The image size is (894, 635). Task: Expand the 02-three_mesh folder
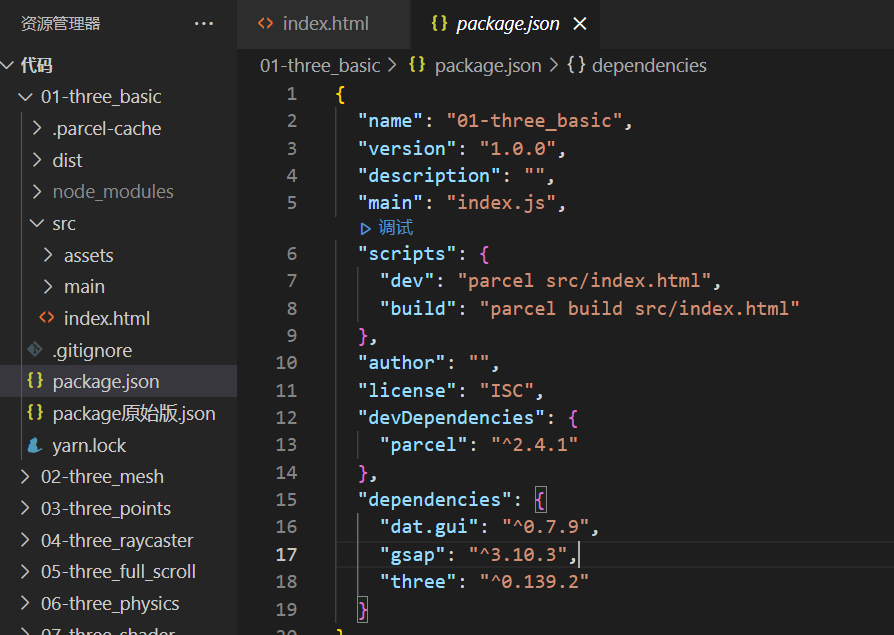(x=25, y=477)
